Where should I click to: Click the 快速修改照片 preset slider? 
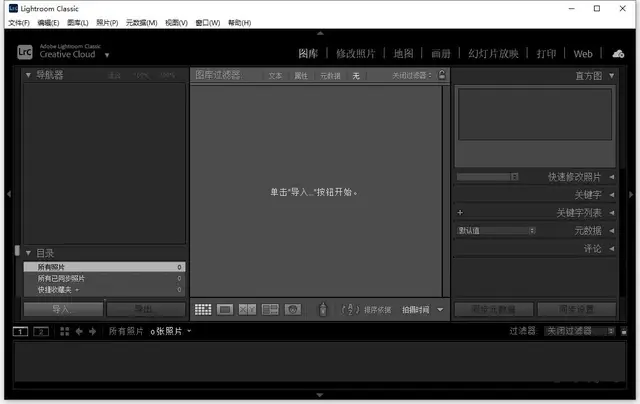click(x=487, y=177)
